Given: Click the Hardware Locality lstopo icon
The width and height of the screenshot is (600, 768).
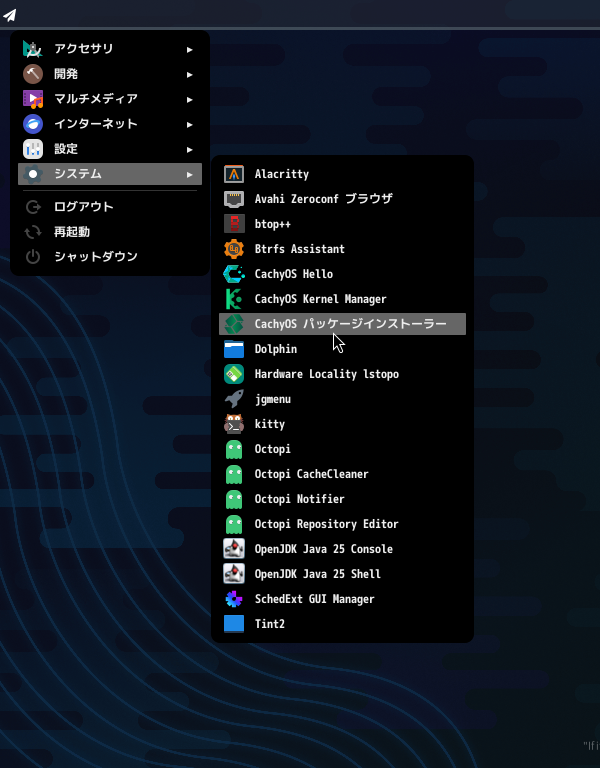Looking at the screenshot, I should point(234,374).
